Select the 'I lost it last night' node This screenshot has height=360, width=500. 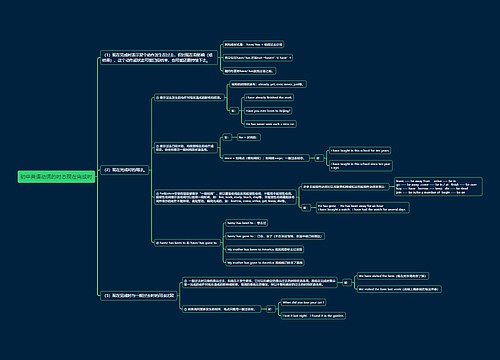313,316
